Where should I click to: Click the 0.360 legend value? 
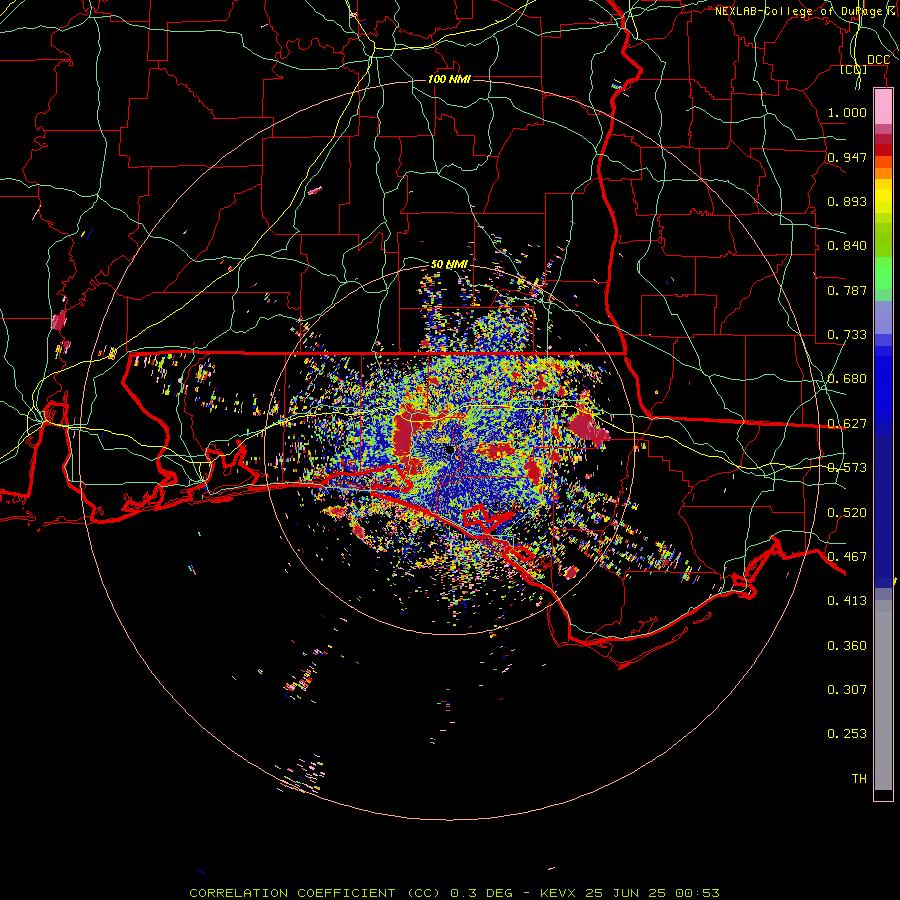pyautogui.click(x=847, y=646)
